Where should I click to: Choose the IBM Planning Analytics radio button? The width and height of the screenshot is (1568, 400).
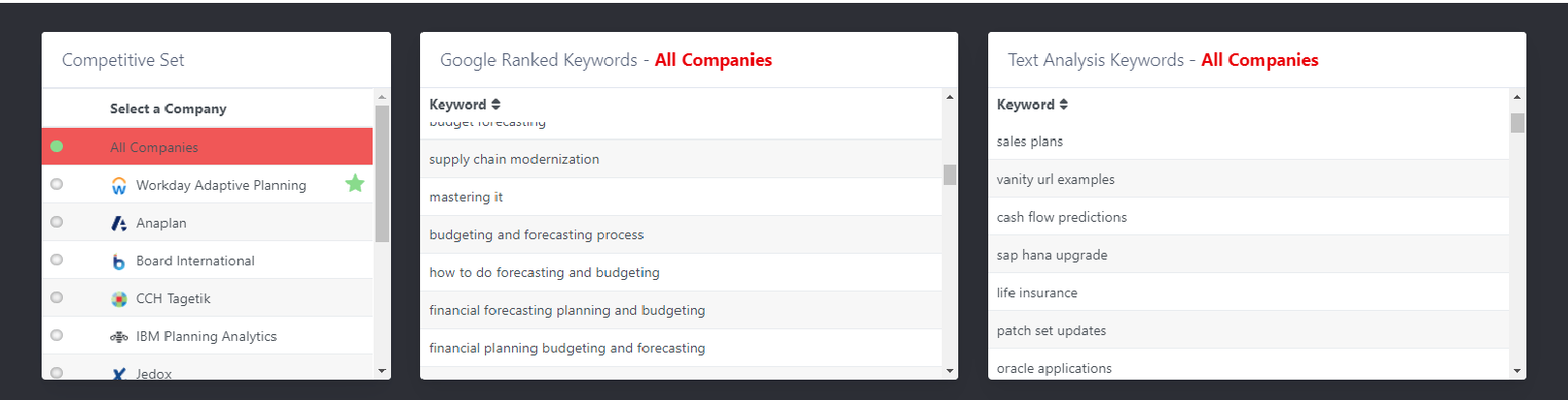tap(57, 335)
